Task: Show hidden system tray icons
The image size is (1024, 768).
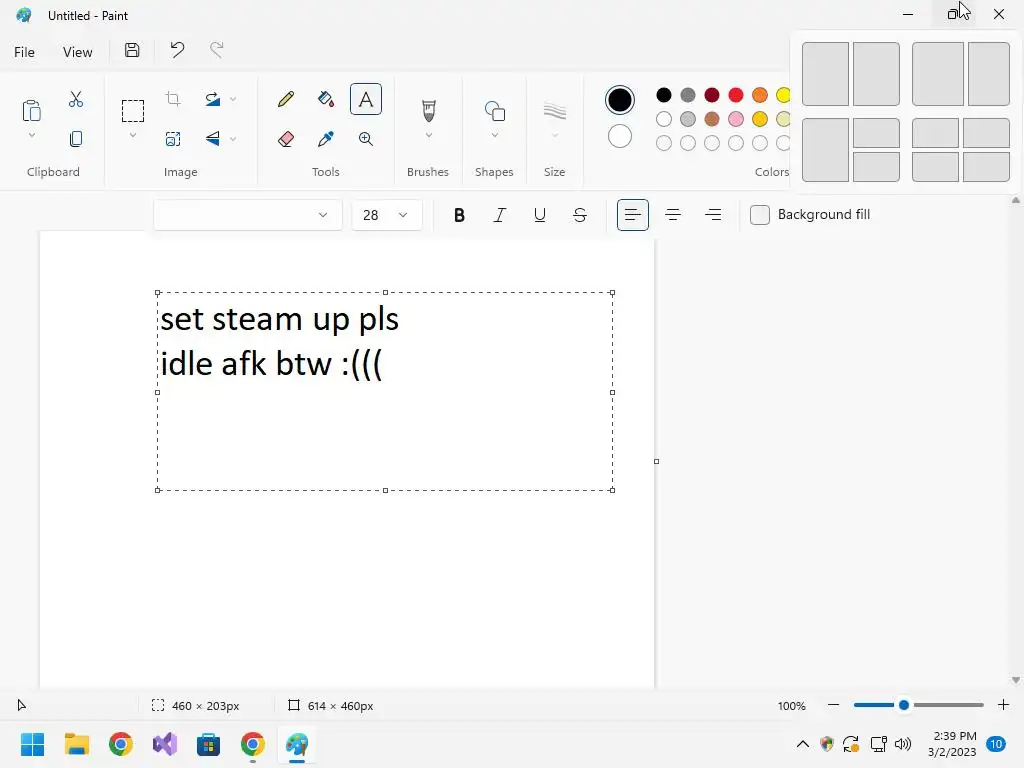Action: pos(803,744)
